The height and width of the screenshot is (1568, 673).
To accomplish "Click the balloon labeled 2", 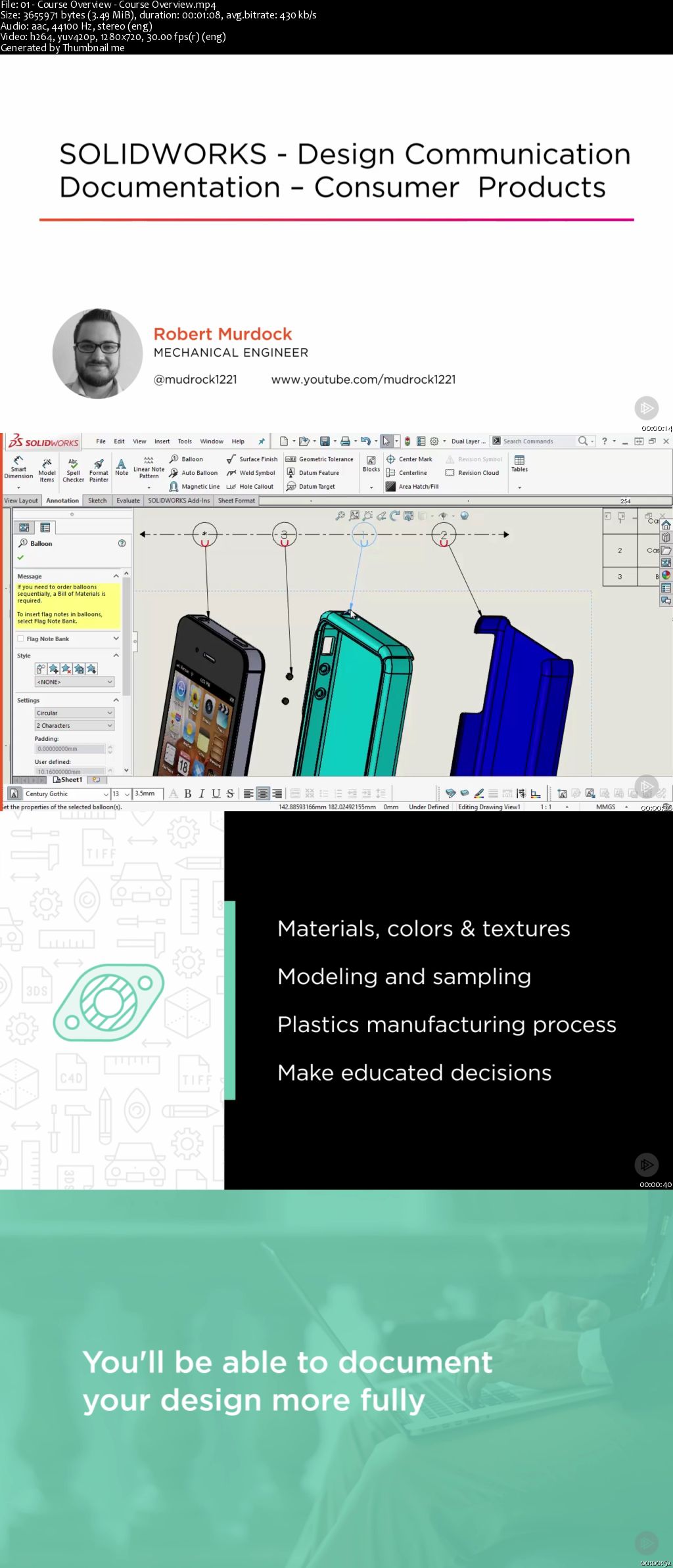I will [444, 535].
